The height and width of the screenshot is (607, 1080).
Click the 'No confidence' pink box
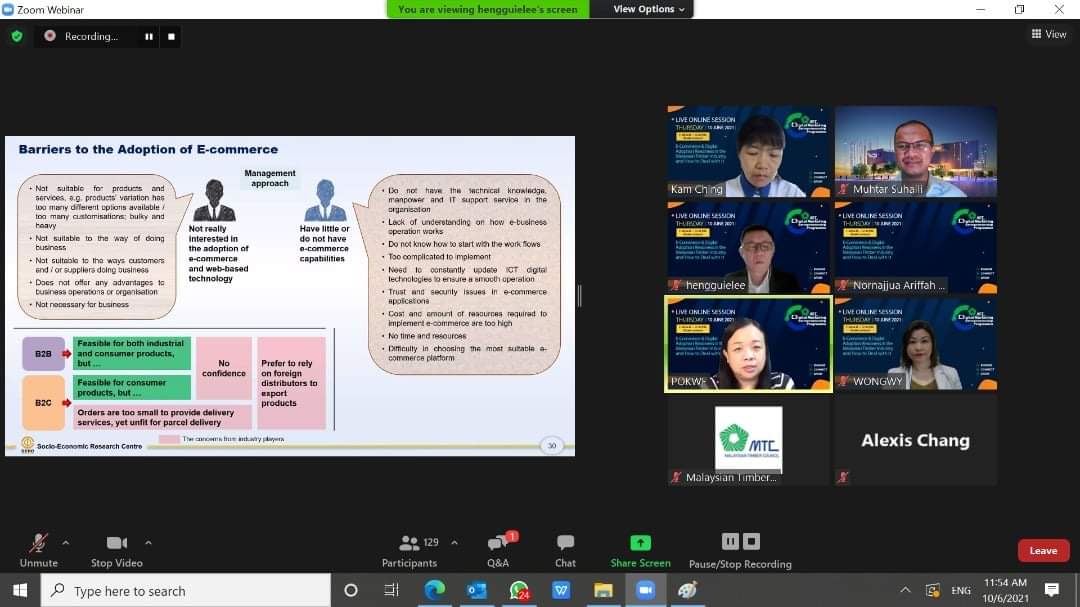224,368
